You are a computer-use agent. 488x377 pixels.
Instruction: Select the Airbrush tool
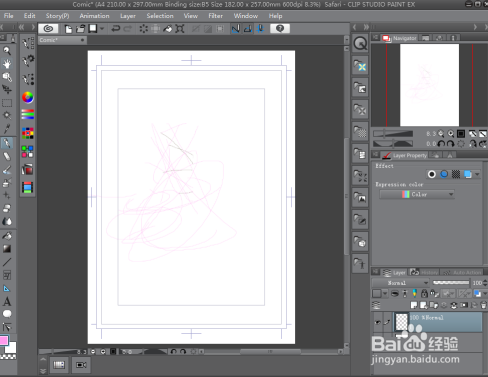tap(7, 183)
